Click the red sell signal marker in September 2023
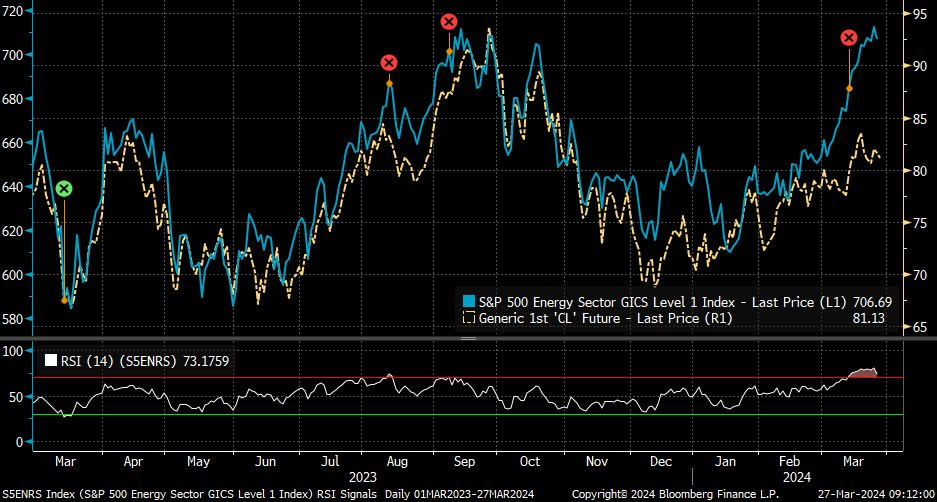This screenshot has height=502, width=937. [x=449, y=21]
